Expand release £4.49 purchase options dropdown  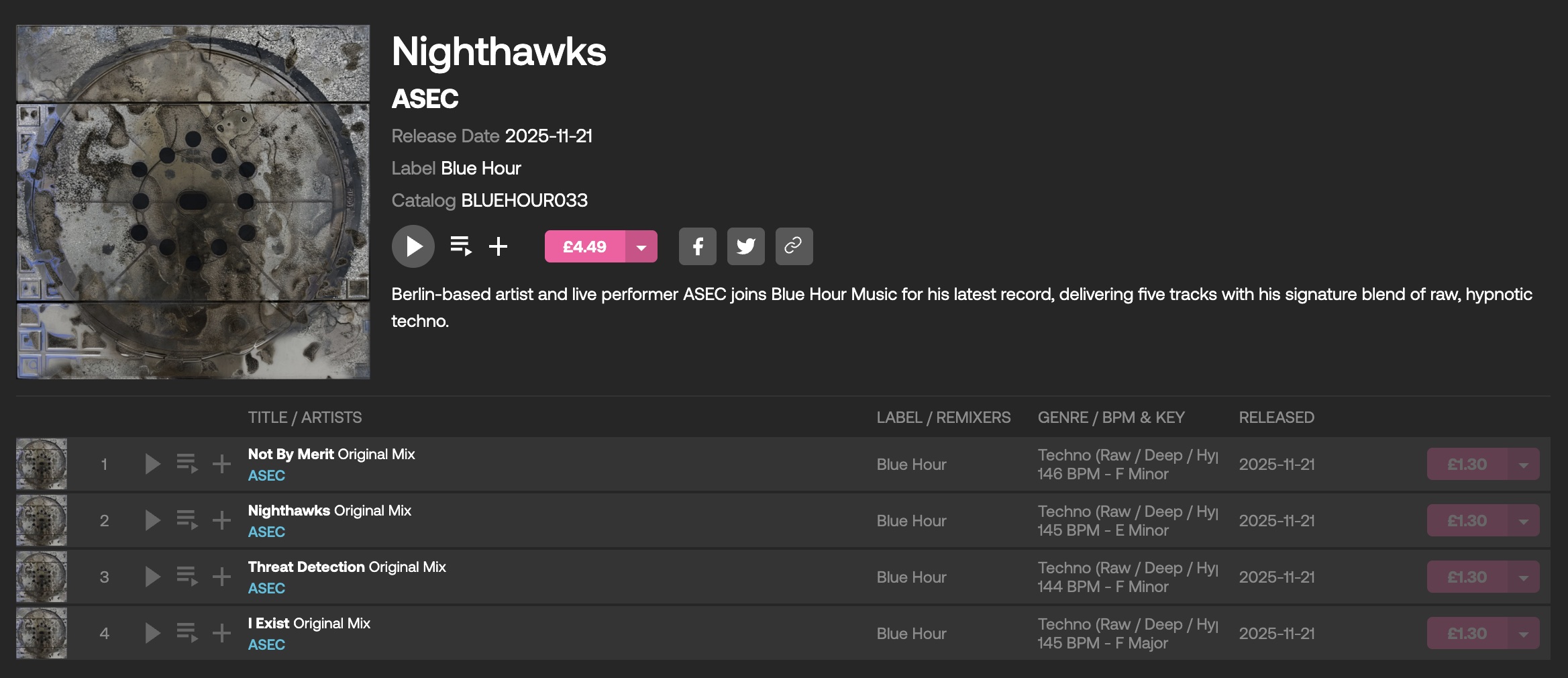(x=641, y=246)
